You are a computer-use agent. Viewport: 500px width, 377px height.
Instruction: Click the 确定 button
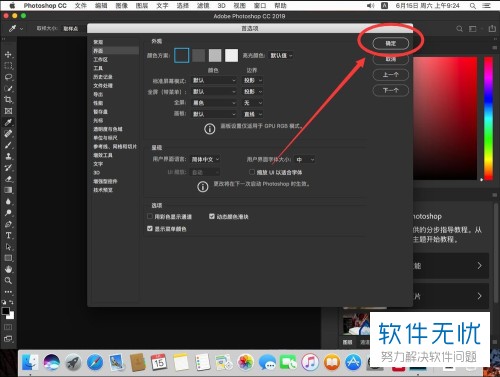coord(390,43)
